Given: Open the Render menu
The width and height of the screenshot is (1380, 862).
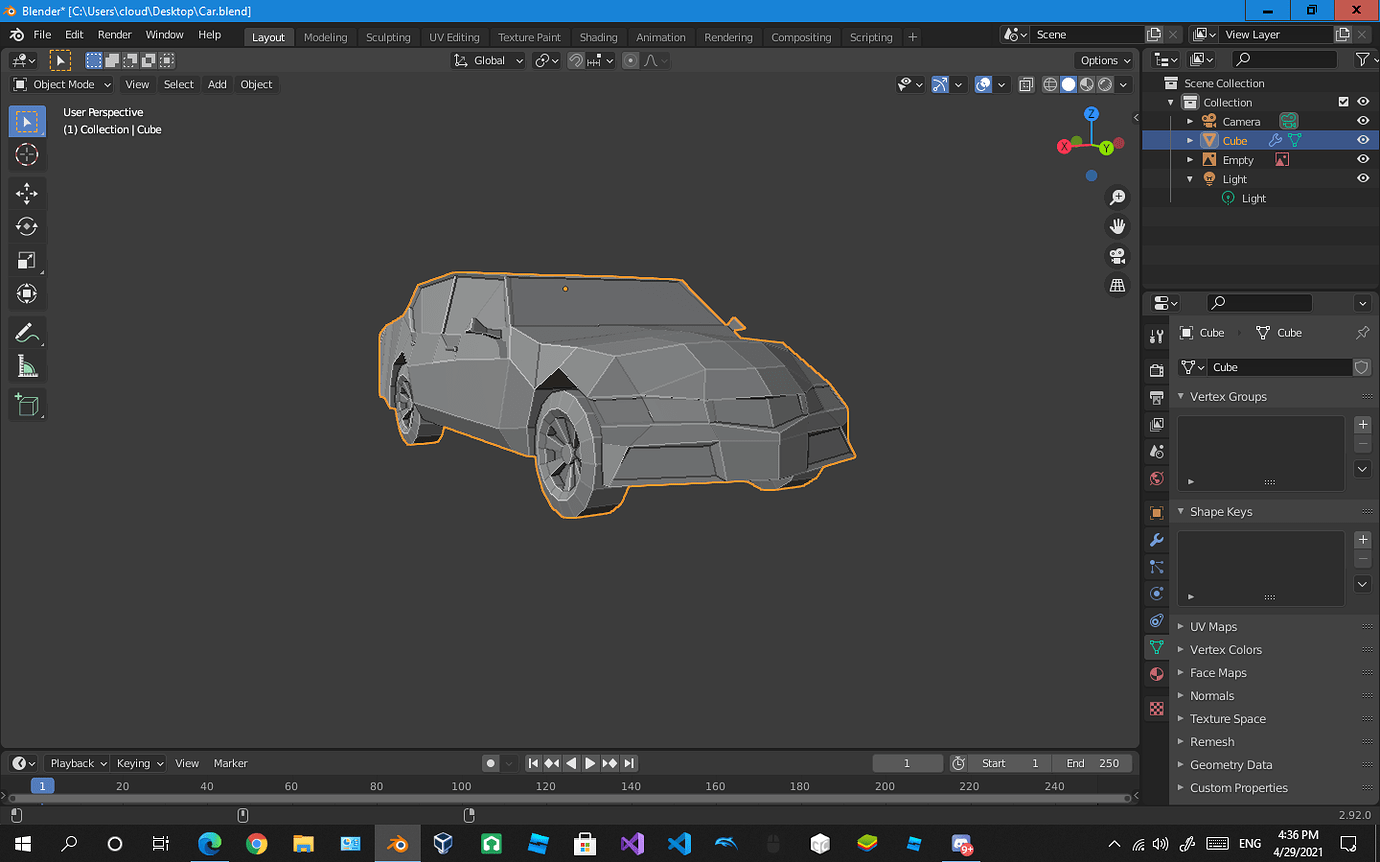Looking at the screenshot, I should pos(114,34).
